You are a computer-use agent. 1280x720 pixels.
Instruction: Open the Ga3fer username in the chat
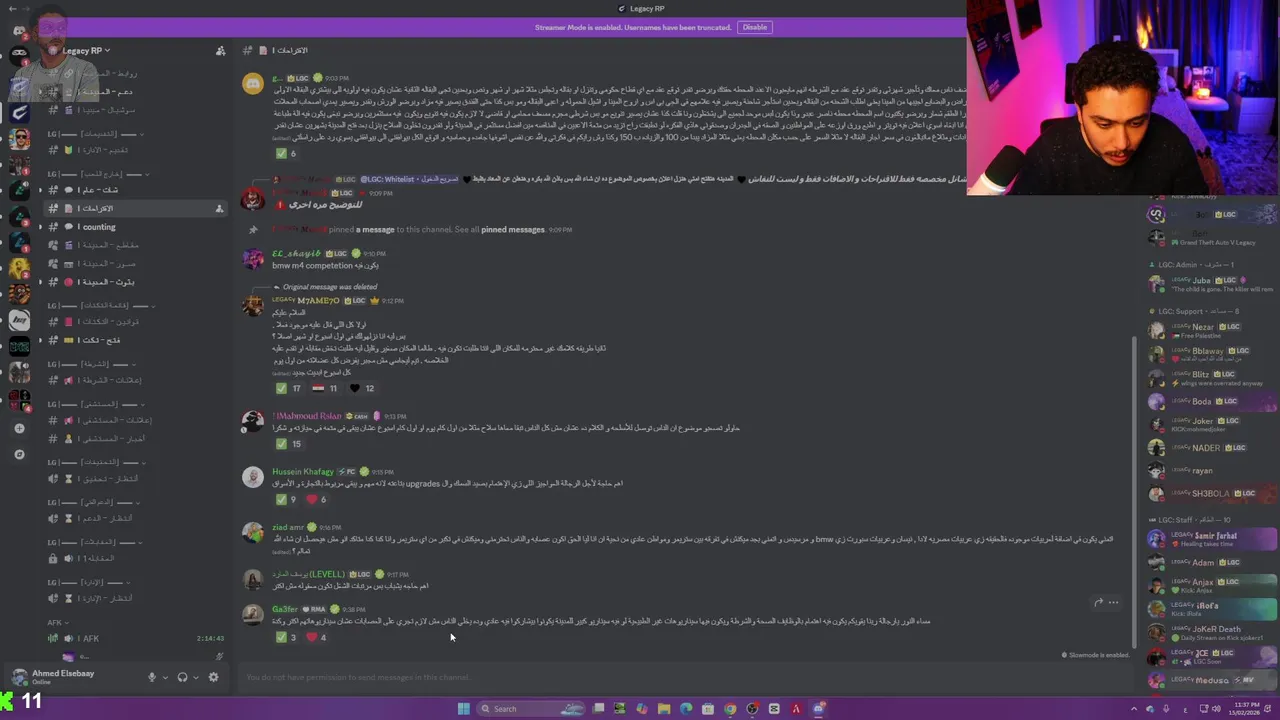click(x=285, y=609)
